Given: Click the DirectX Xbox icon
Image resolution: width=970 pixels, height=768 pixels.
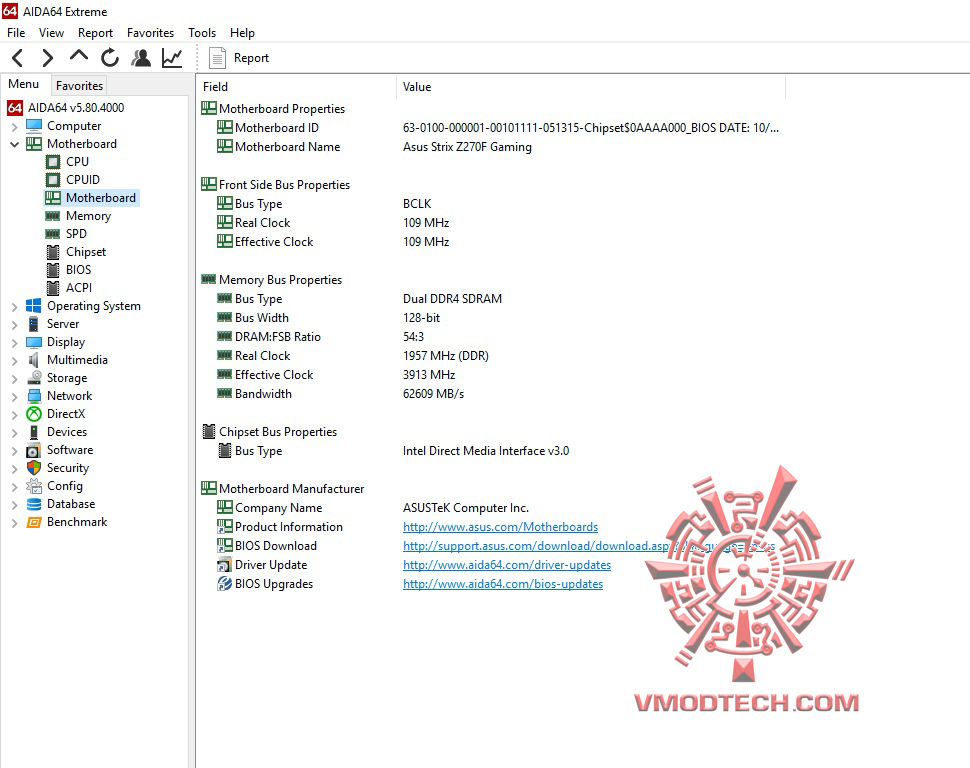Looking at the screenshot, I should click(x=33, y=414).
